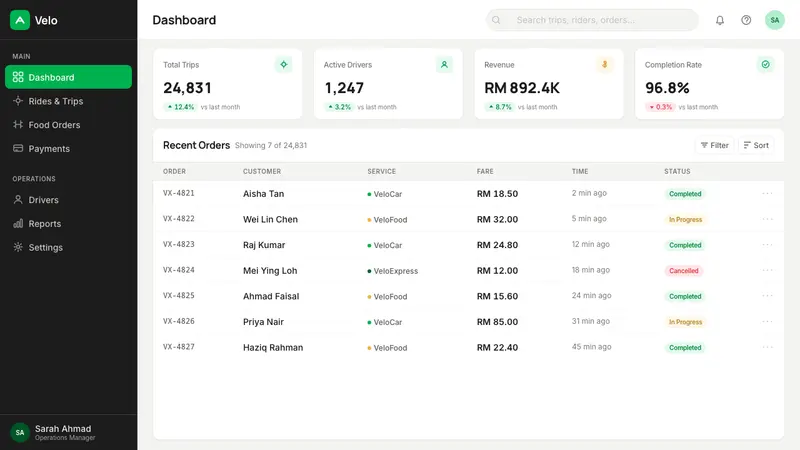The height and width of the screenshot is (450, 800).
Task: Click the Velo logo icon
Action: [20, 20]
